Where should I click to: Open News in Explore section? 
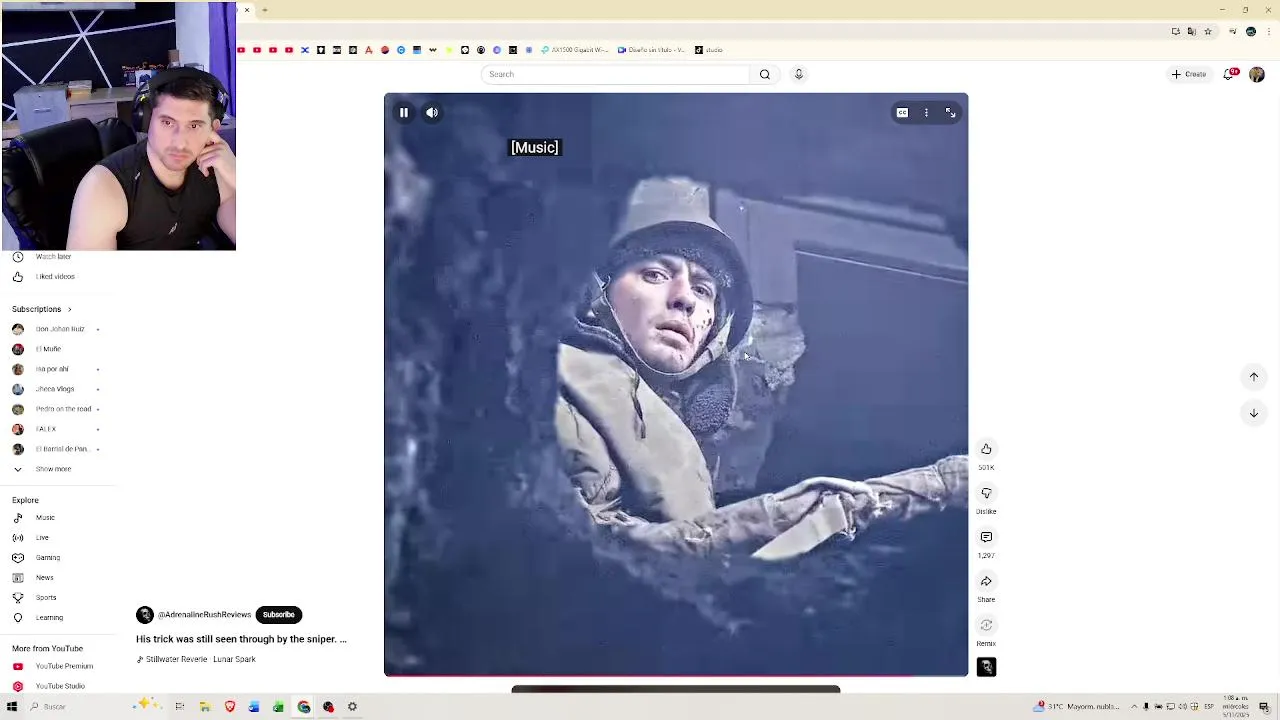click(45, 578)
